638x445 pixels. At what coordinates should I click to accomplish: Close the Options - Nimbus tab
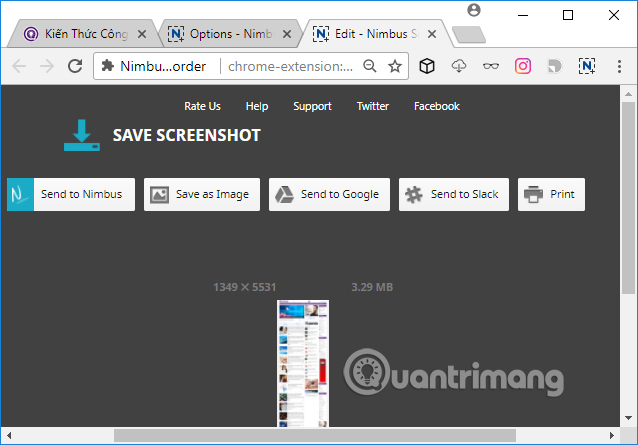click(x=287, y=34)
